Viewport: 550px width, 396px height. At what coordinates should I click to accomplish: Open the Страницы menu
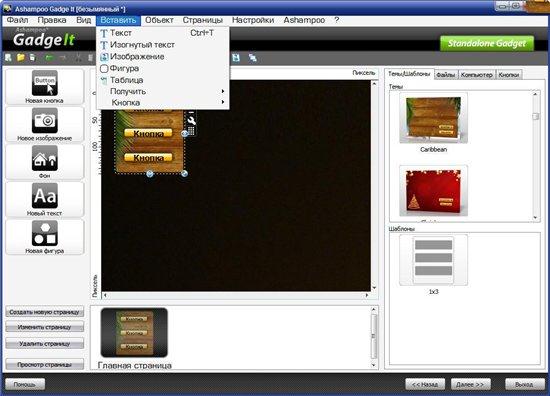(x=203, y=20)
